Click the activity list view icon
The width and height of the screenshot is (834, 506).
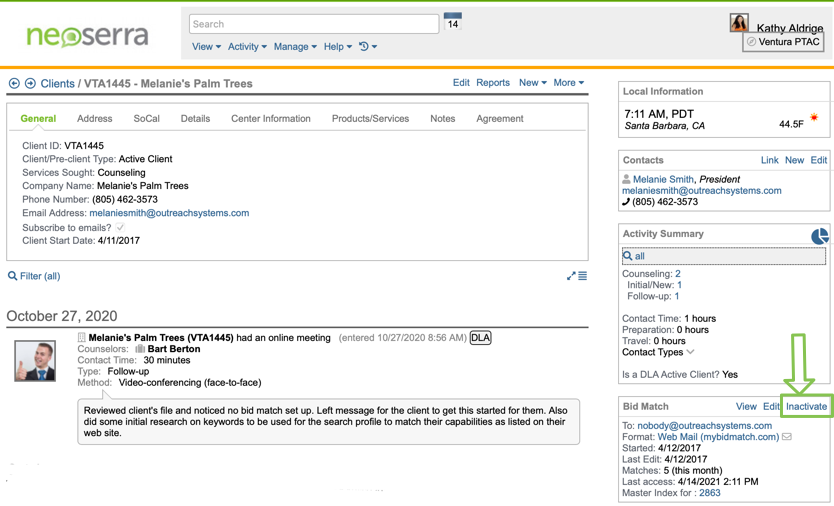(x=583, y=276)
